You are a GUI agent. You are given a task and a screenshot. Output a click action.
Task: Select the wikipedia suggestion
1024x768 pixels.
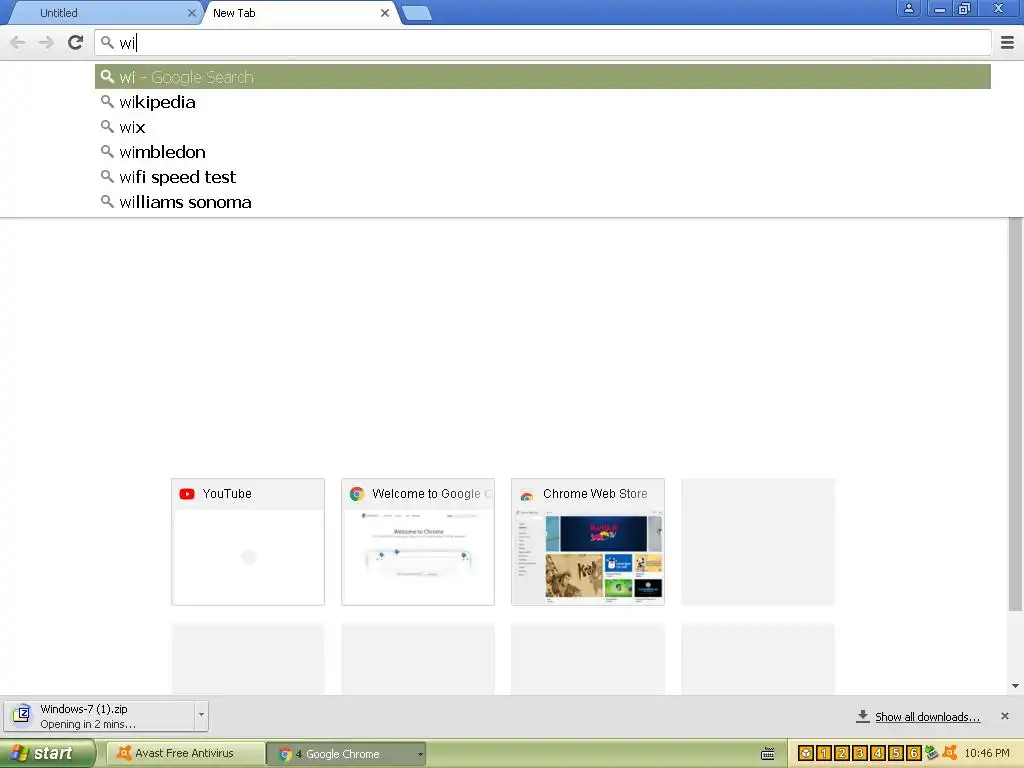pyautogui.click(x=543, y=102)
